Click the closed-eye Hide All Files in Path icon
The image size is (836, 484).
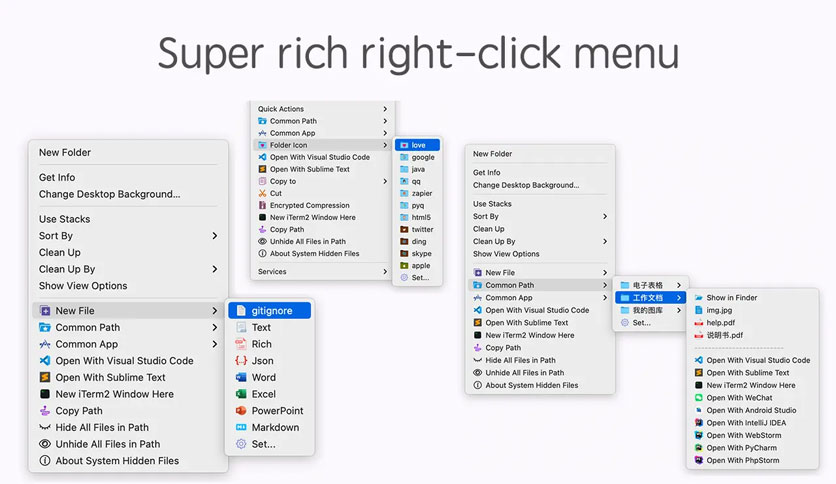tap(45, 427)
